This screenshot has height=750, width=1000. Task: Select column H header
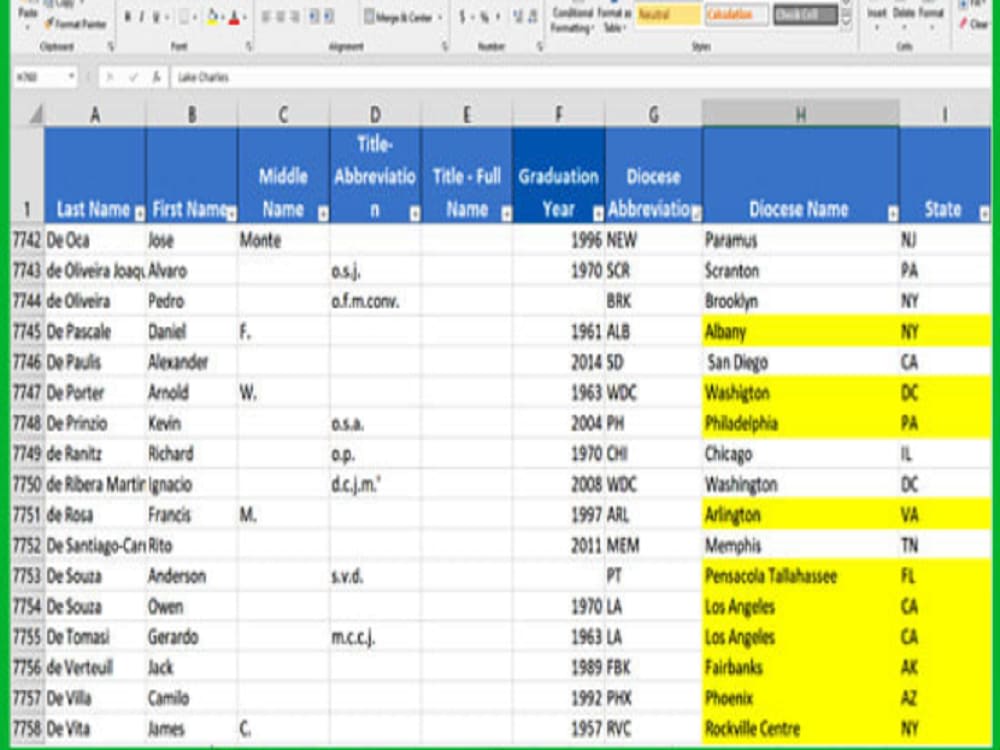pos(800,114)
